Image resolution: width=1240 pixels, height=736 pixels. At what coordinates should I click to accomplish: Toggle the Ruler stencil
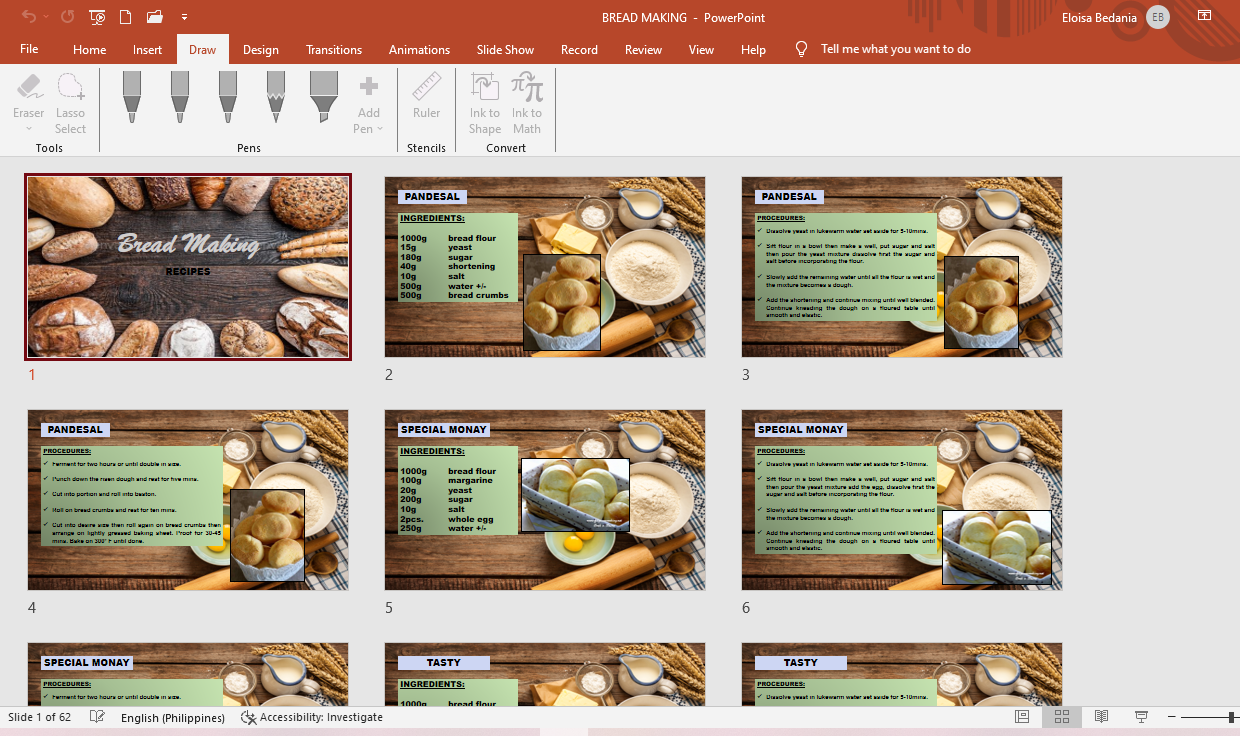tap(426, 96)
